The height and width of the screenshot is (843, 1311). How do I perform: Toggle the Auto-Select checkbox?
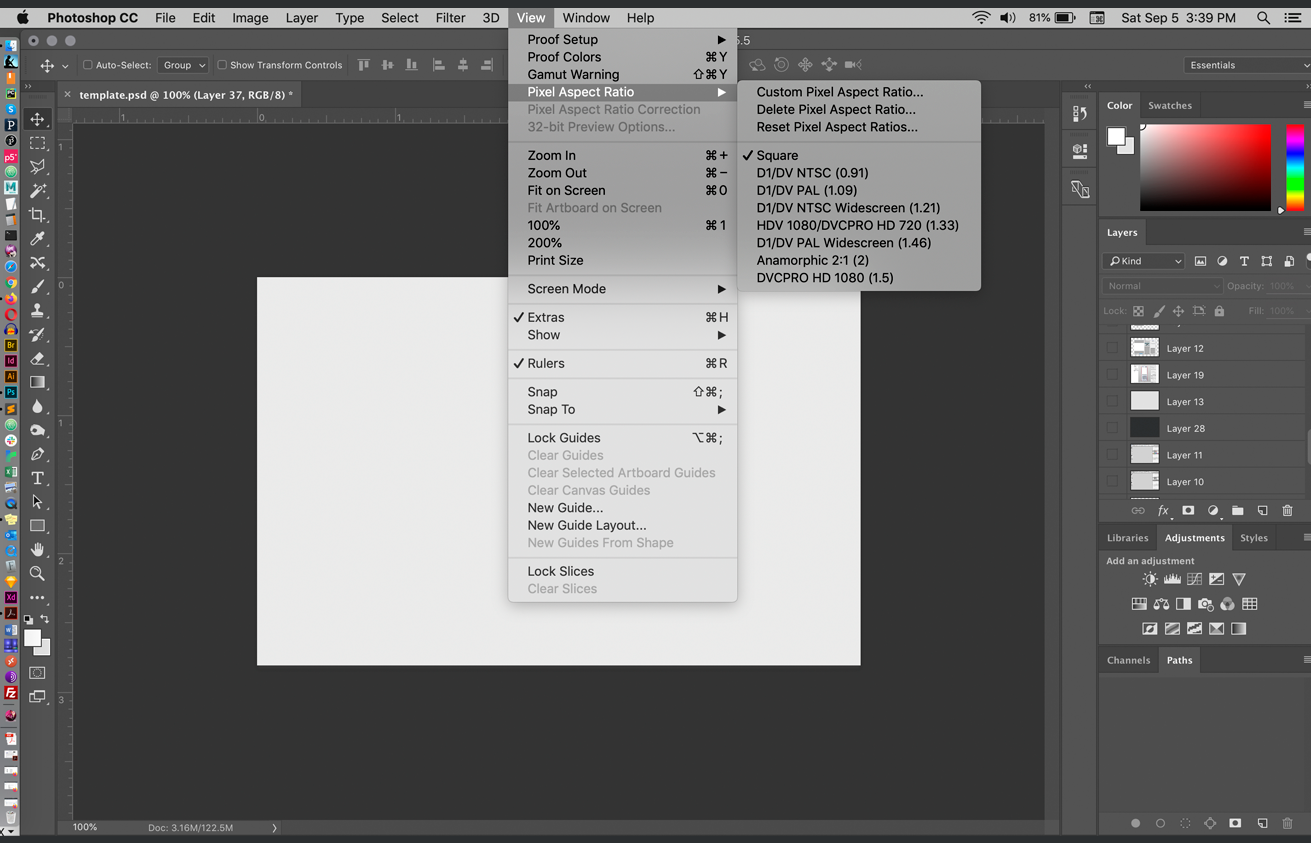(88, 65)
